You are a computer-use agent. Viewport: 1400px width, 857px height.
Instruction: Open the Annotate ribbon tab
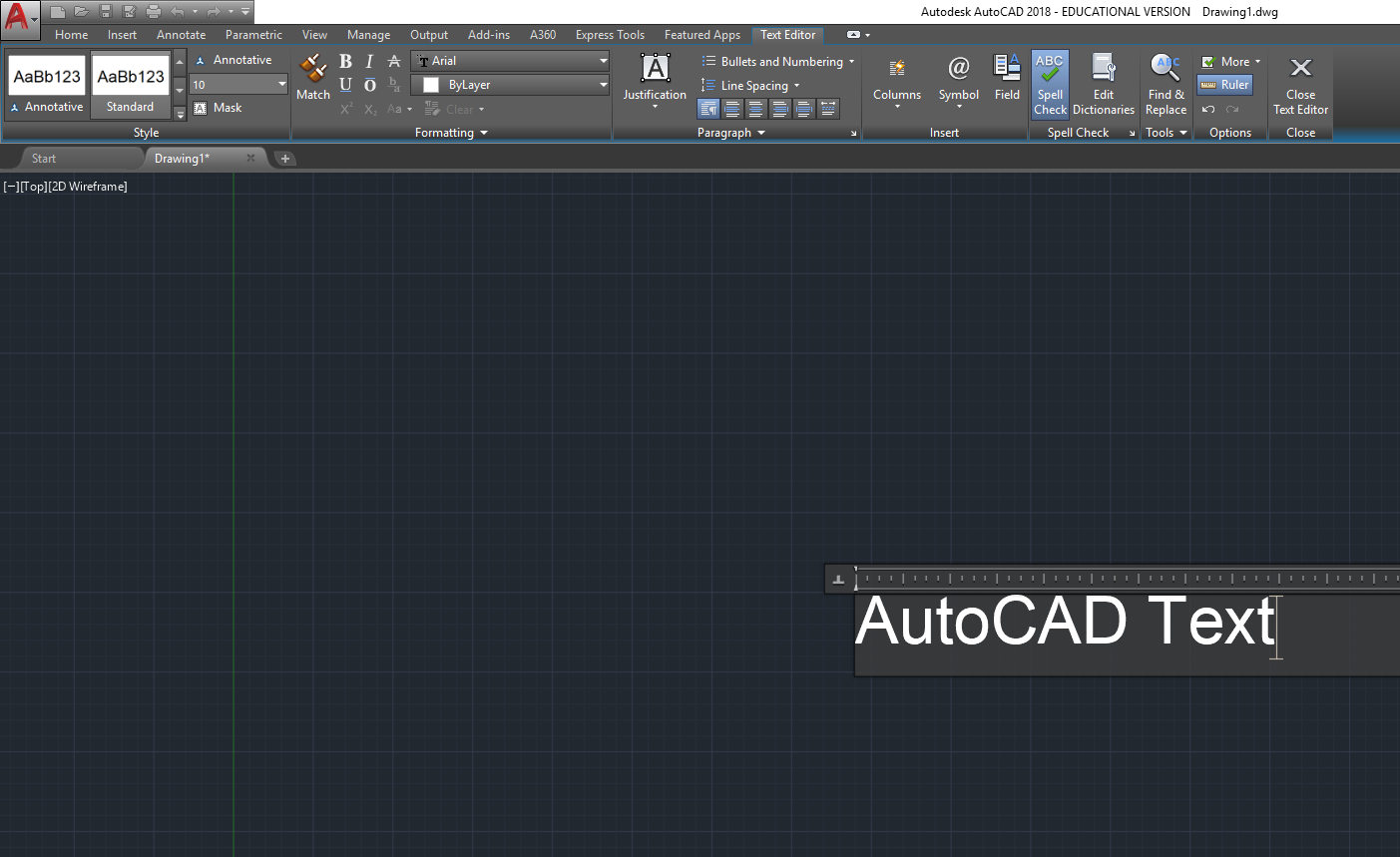pos(181,35)
